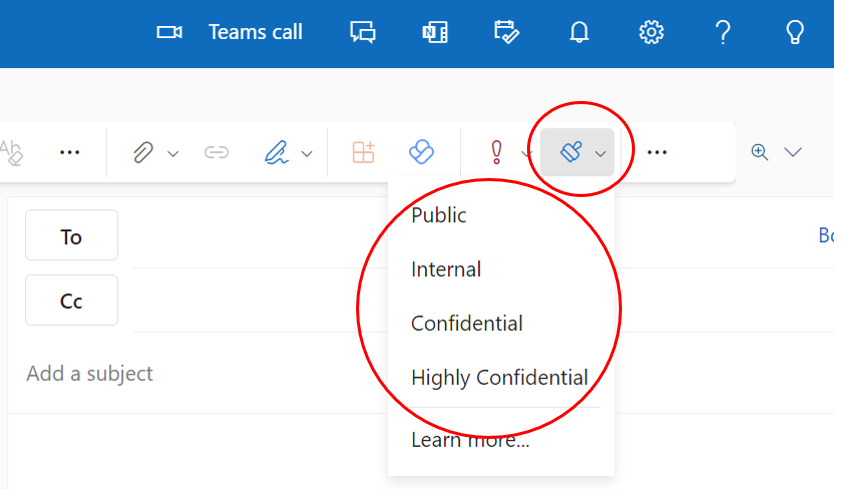The image size is (842, 489).
Task: Click the Help question mark icon
Action: tap(723, 32)
